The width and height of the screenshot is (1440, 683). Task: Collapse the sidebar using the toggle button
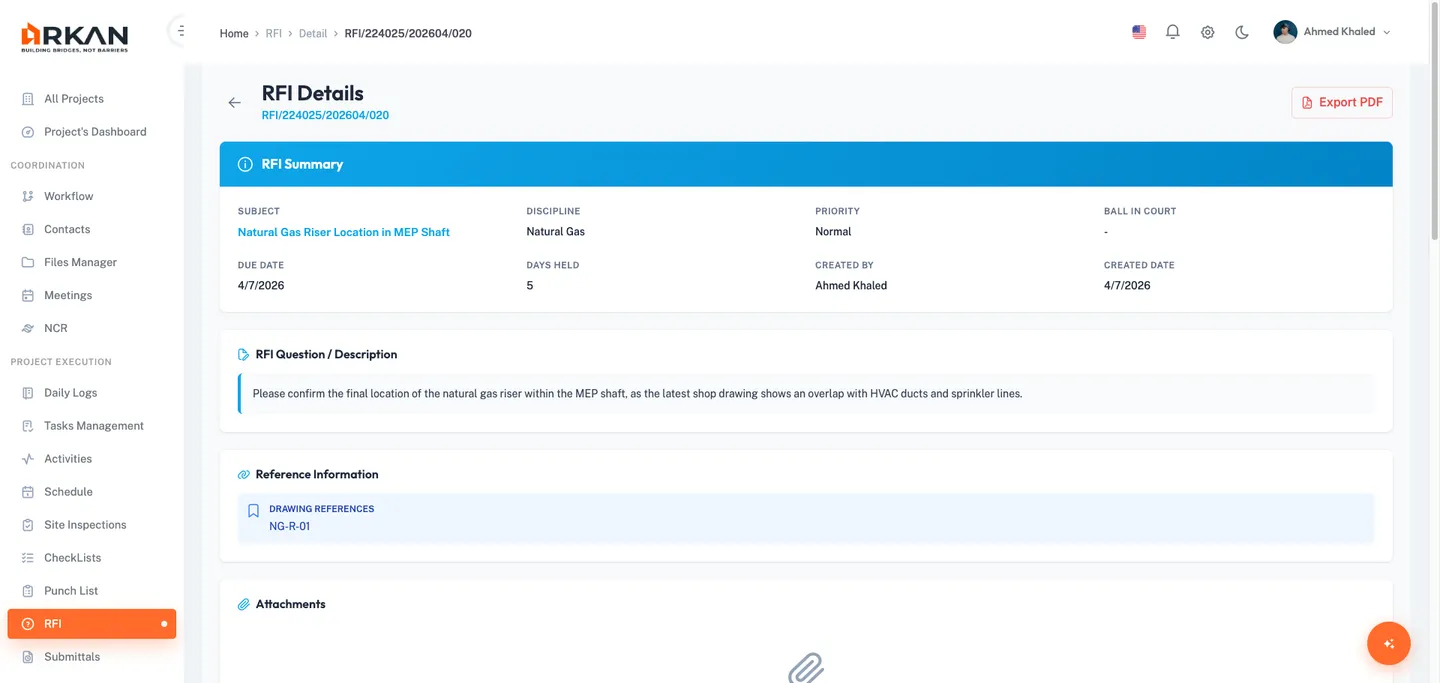[180, 31]
